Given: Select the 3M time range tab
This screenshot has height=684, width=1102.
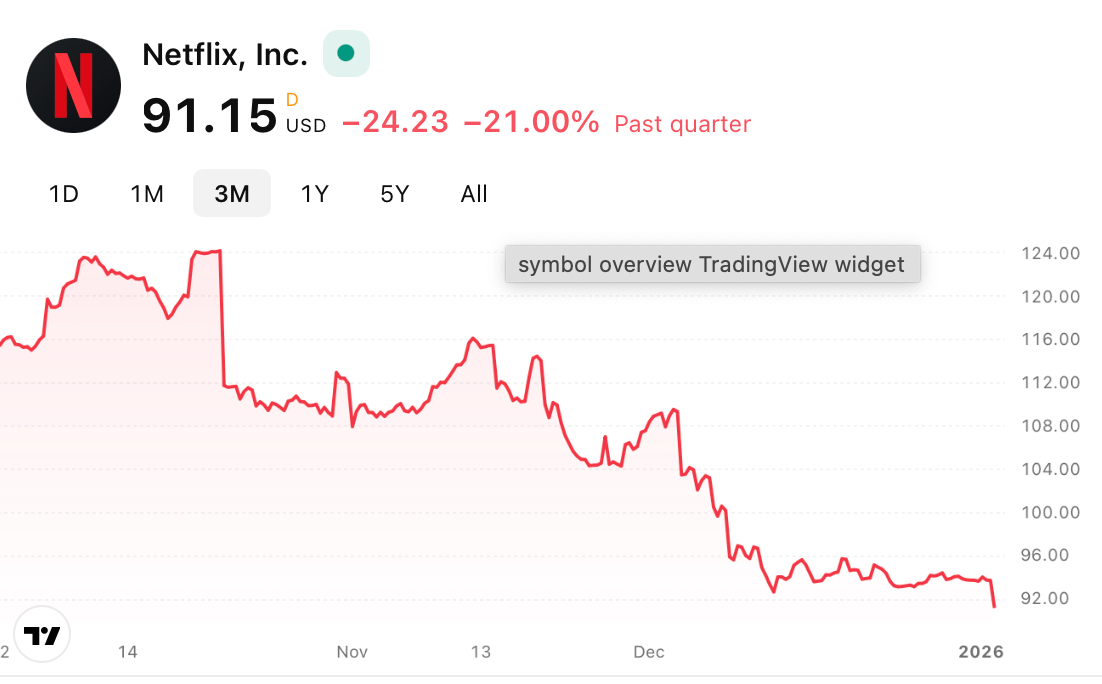Looking at the screenshot, I should coord(232,194).
